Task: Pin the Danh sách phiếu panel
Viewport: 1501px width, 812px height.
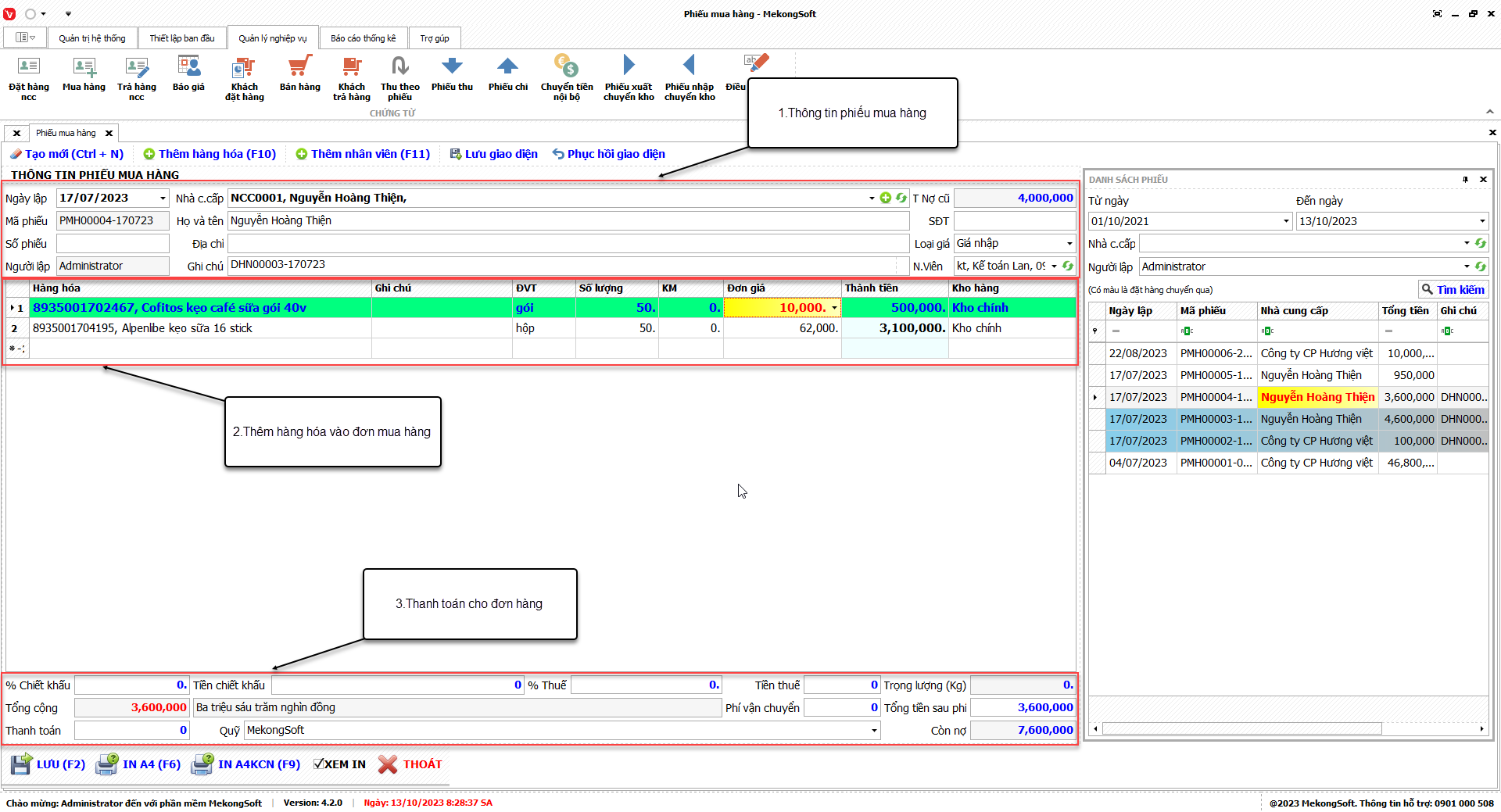Action: coord(1465,180)
